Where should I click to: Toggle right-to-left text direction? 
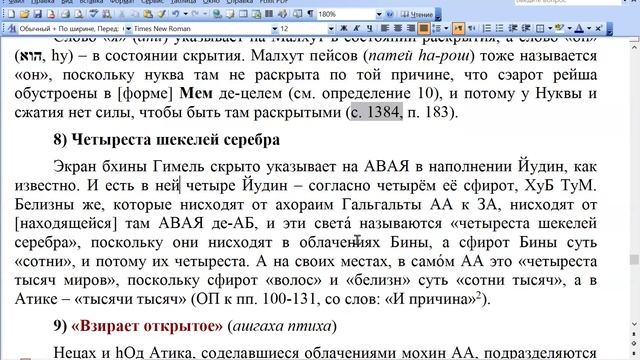(471, 29)
